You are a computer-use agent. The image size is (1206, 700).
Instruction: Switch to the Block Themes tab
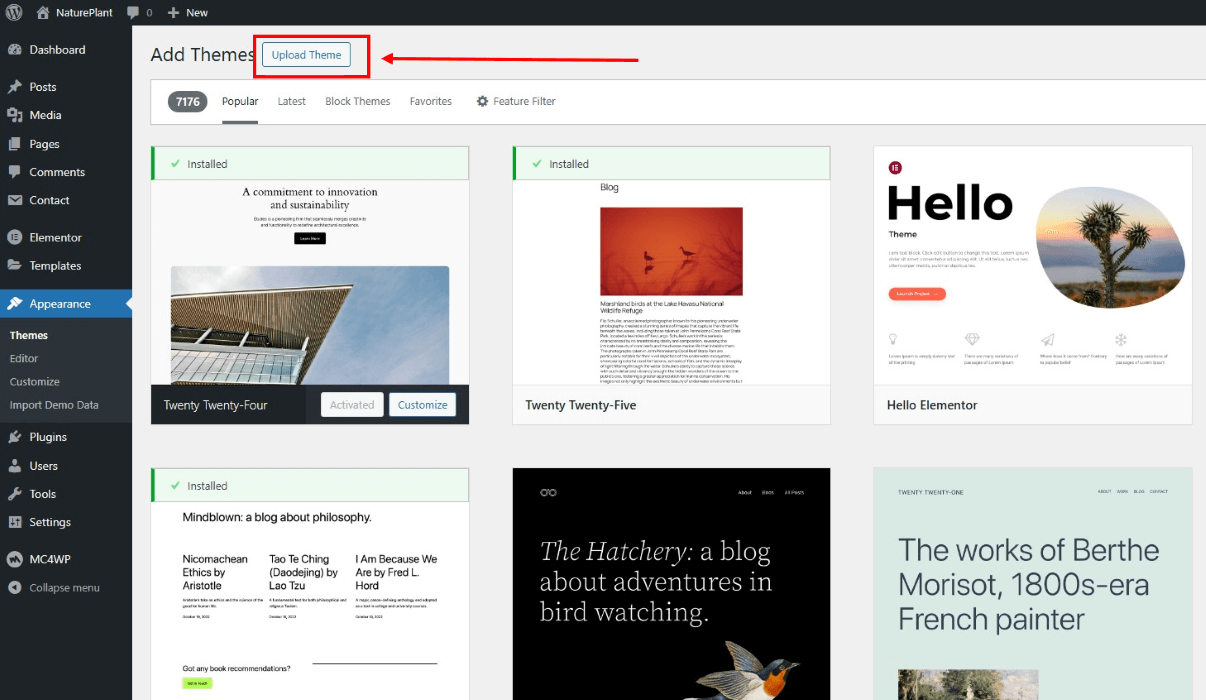(358, 101)
